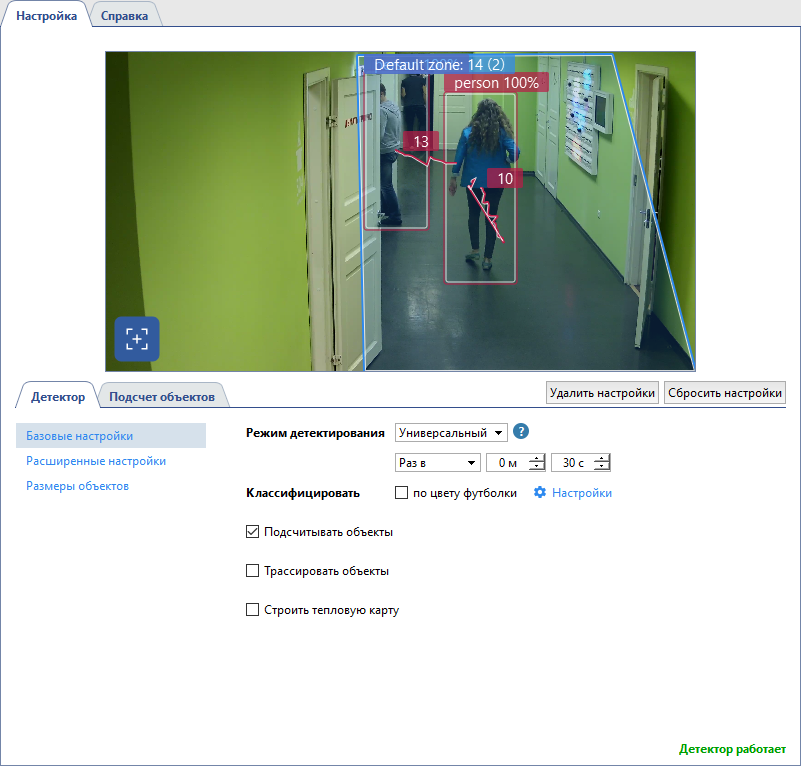The height and width of the screenshot is (766, 801).
Task: Expand the 'Раз в' interval dropdown
Action: (438, 462)
